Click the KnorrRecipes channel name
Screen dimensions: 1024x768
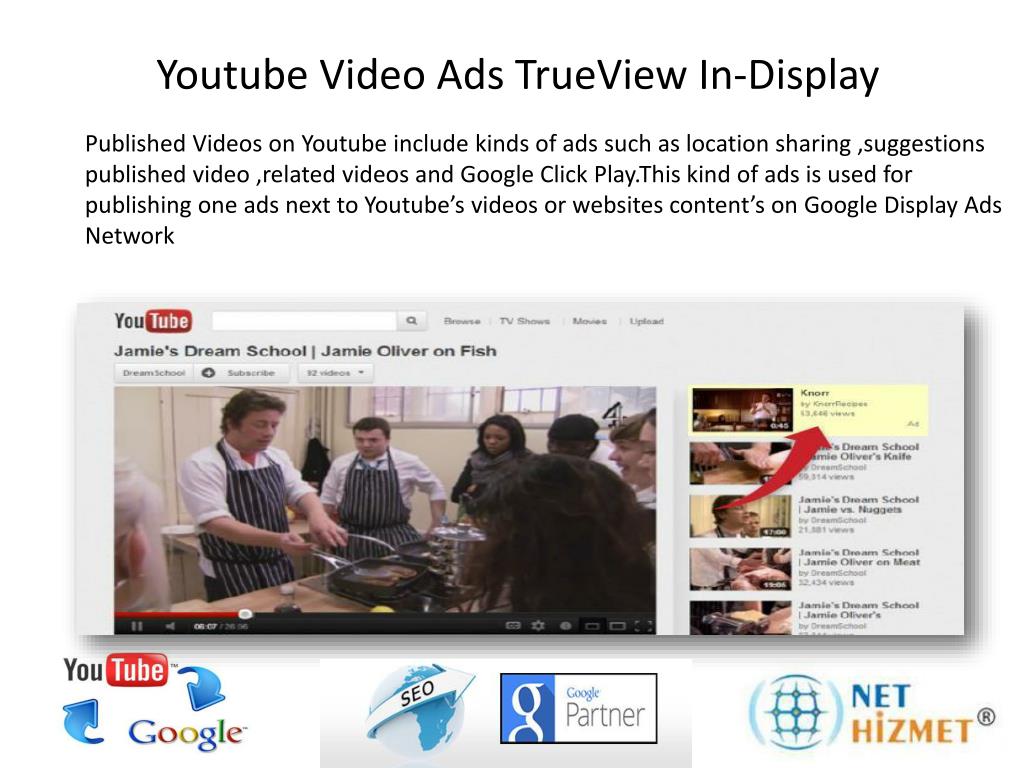click(x=839, y=404)
